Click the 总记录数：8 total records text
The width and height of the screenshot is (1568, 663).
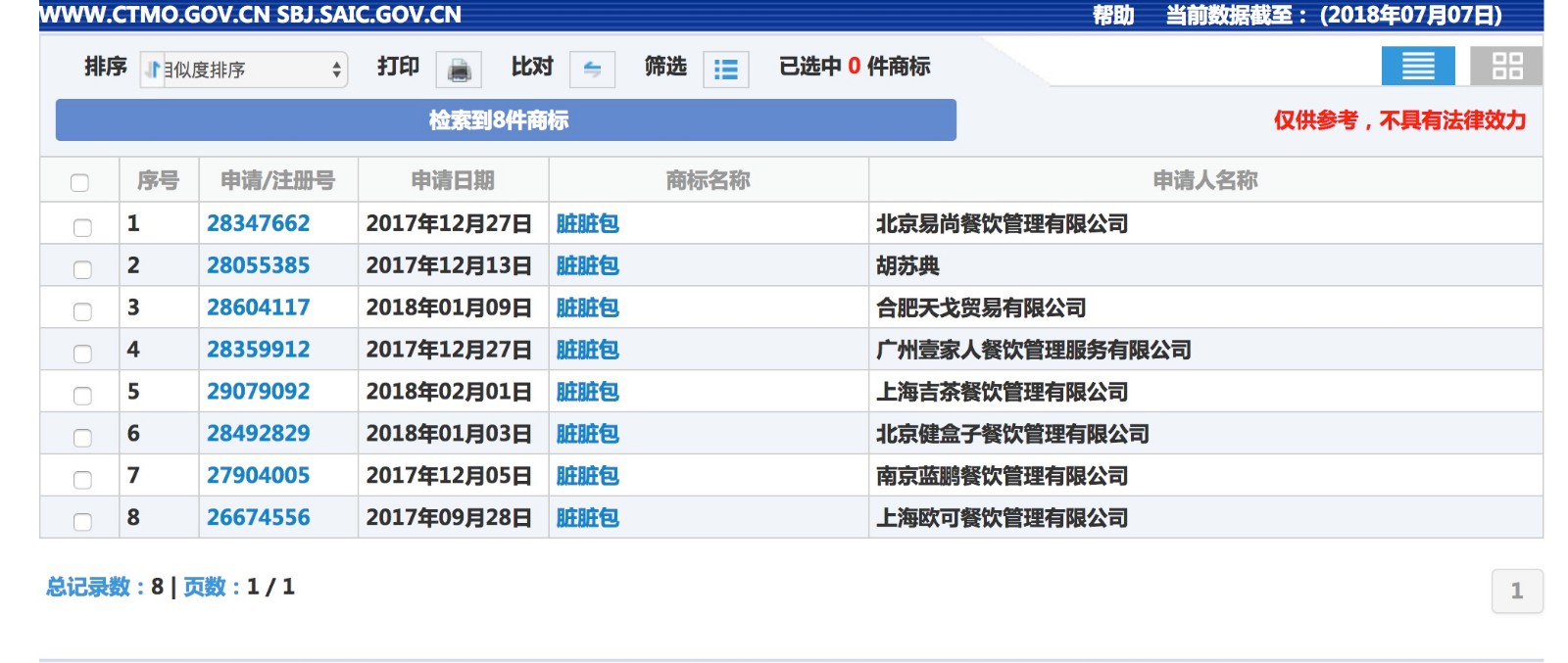coord(105,587)
